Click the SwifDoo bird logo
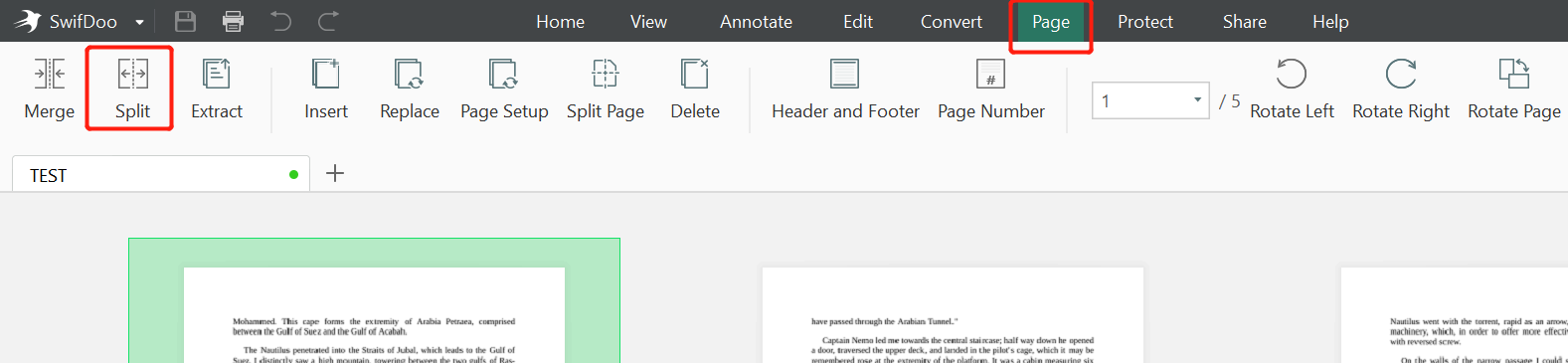 28,21
